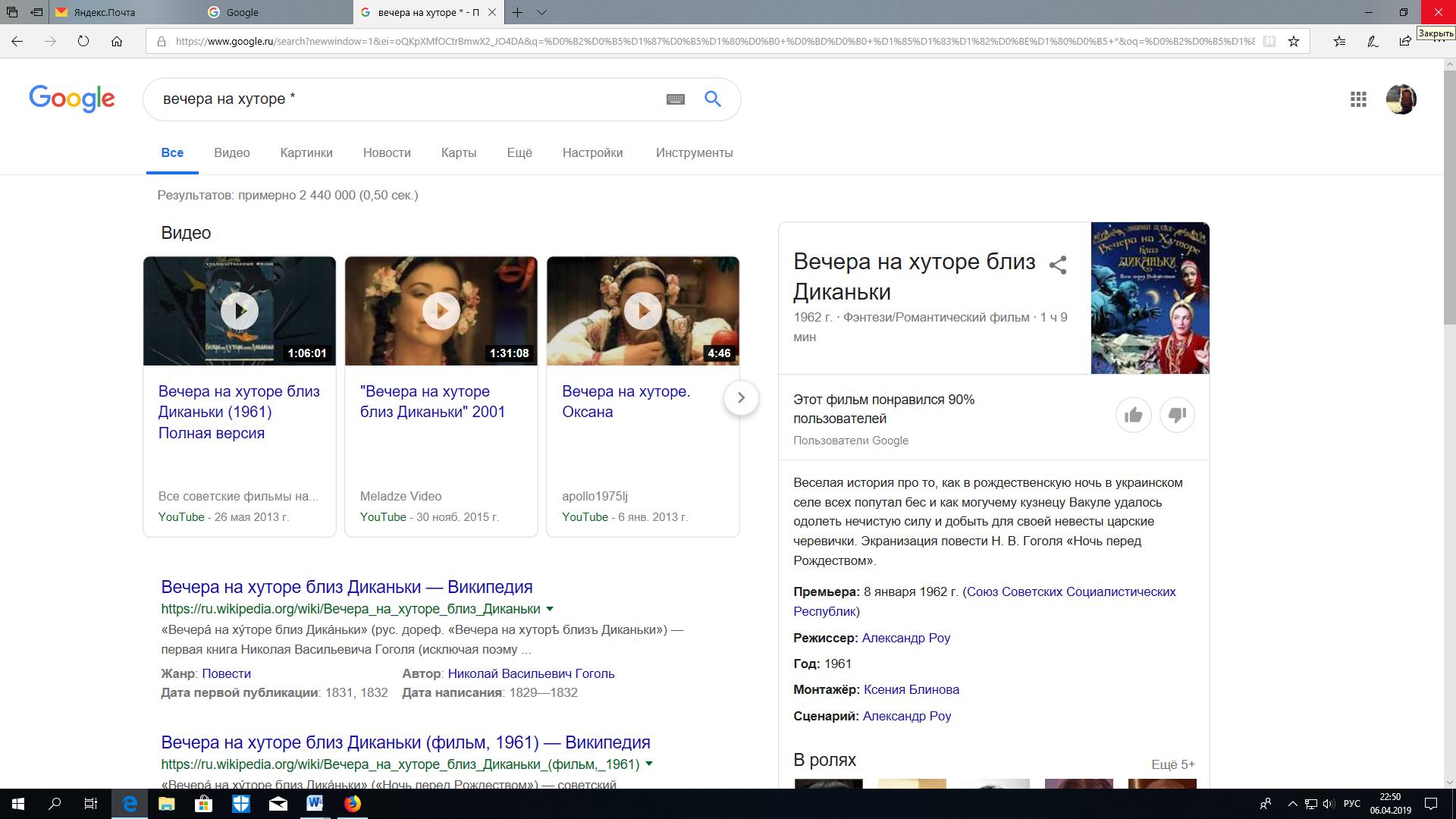Viewport: 1456px width, 819px height.
Task: Open the Action Center notifications
Action: (1432, 804)
